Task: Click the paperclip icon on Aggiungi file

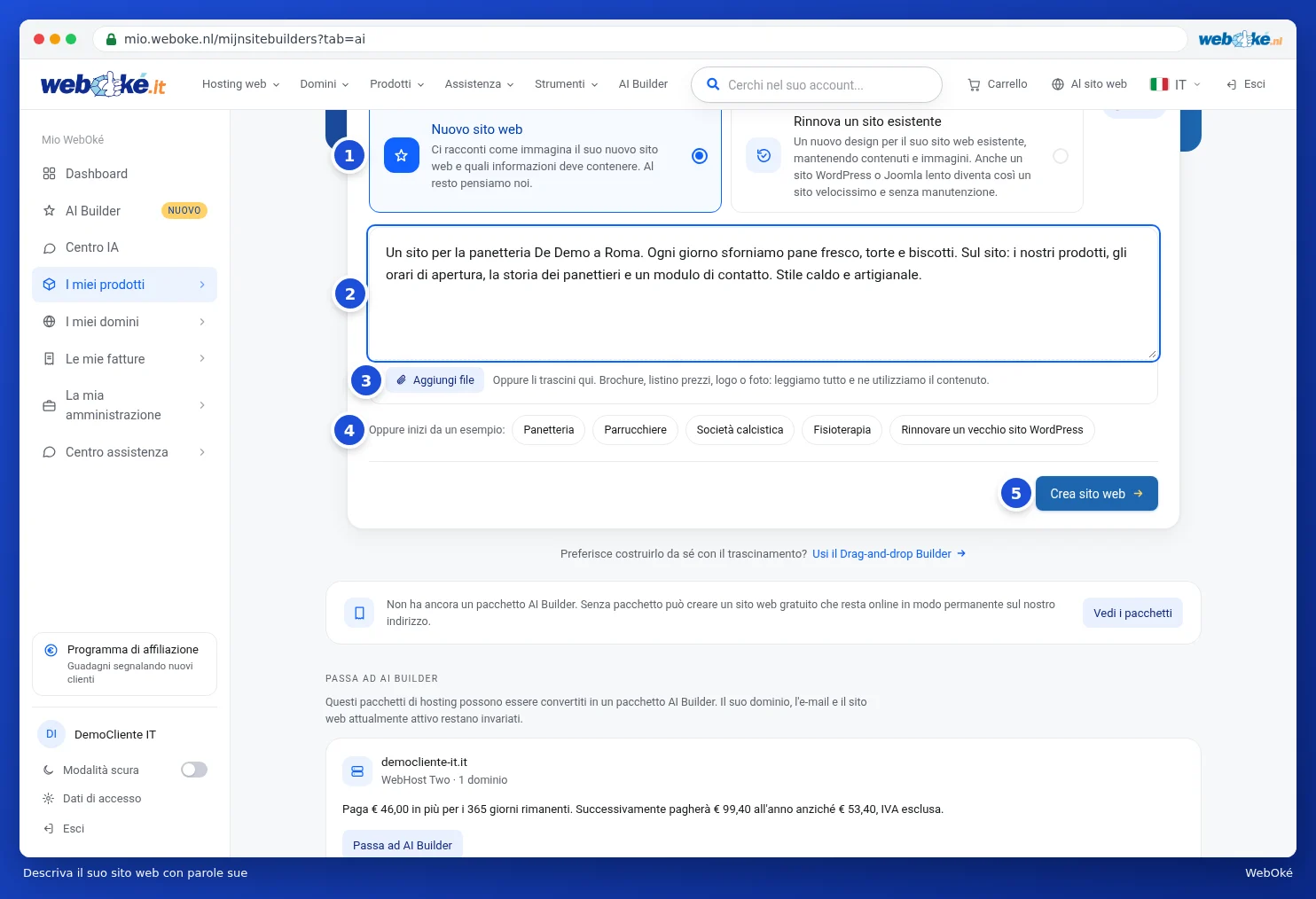Action: tap(402, 380)
